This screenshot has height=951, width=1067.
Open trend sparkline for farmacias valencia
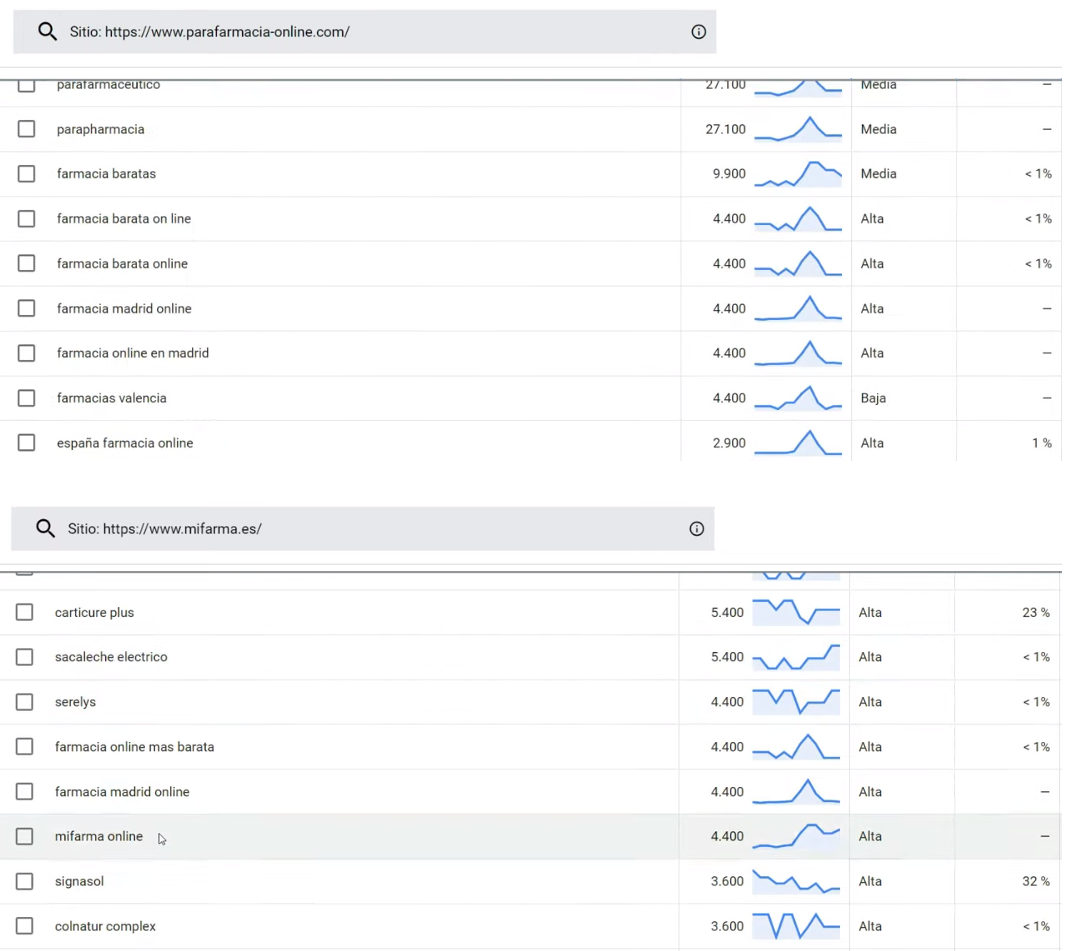click(798, 398)
